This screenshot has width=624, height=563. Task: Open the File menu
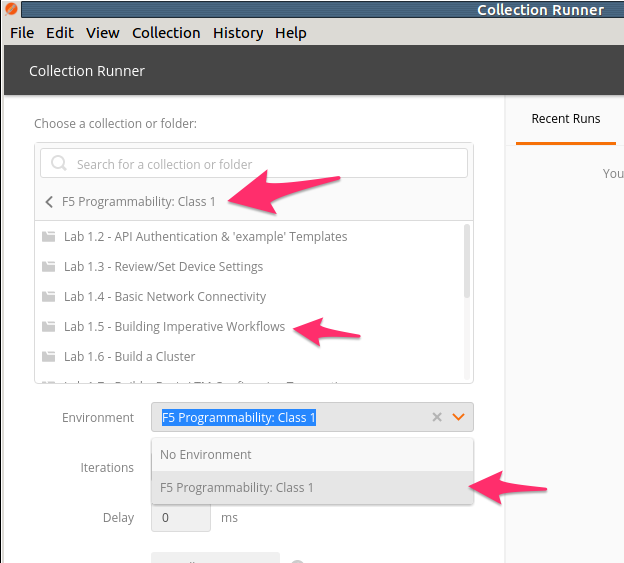pyautogui.click(x=22, y=33)
